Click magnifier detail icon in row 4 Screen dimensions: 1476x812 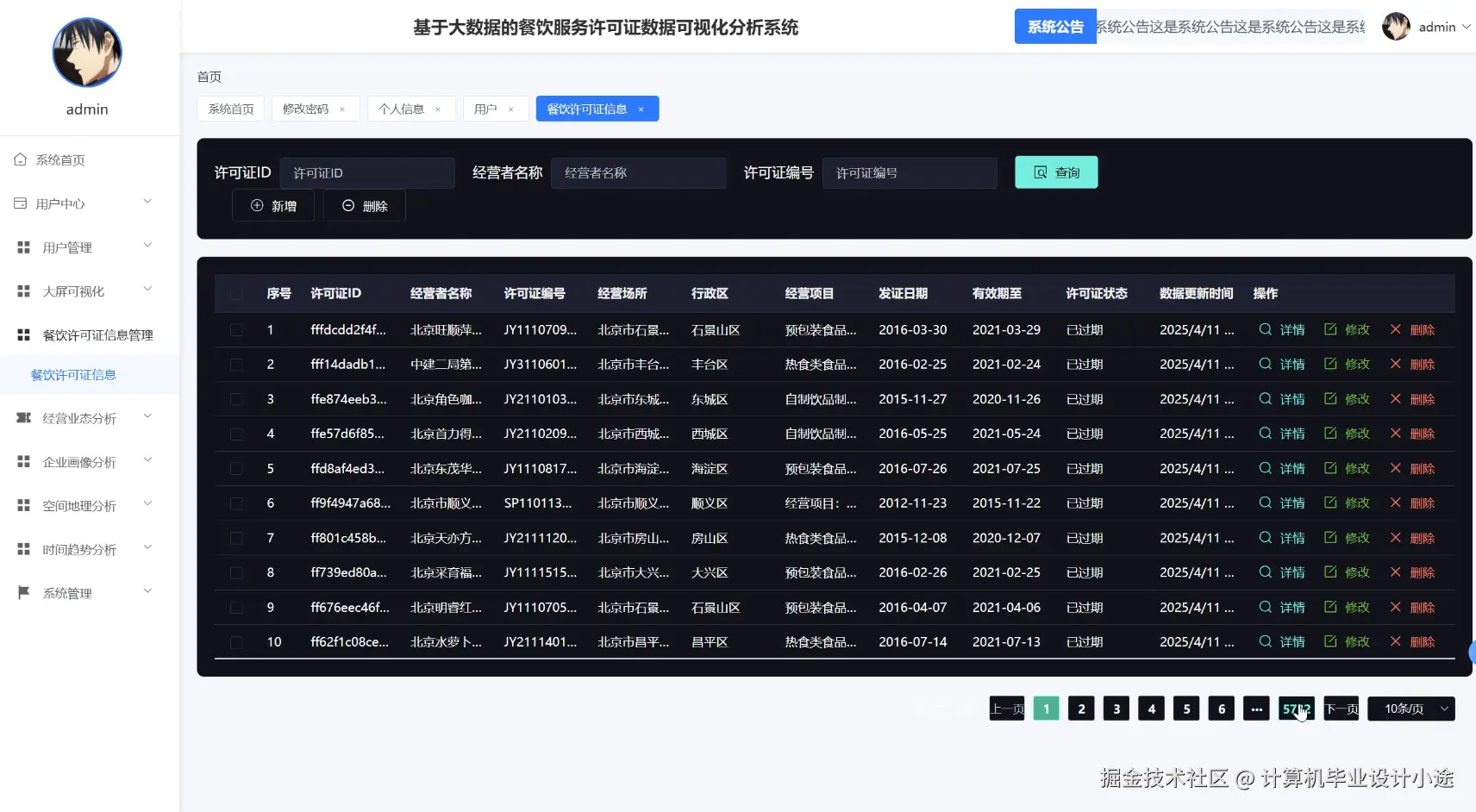point(1265,433)
